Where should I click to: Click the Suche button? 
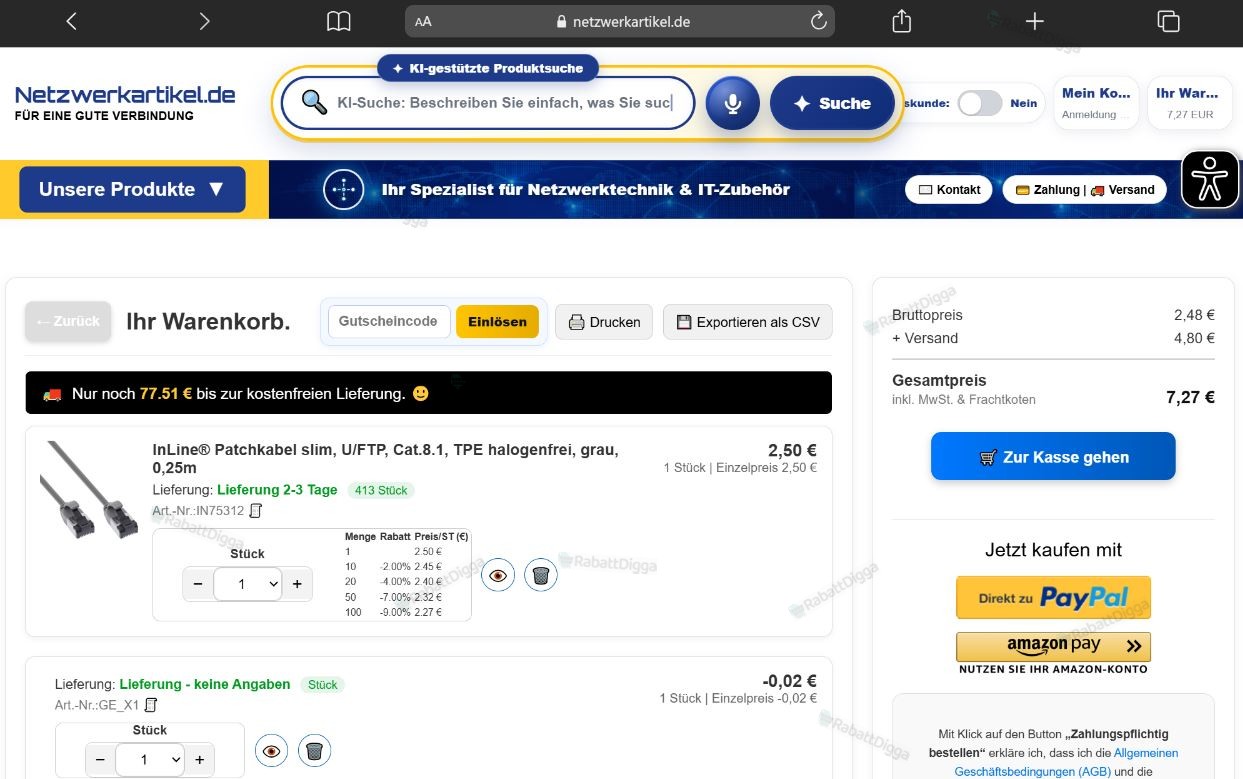coord(832,103)
